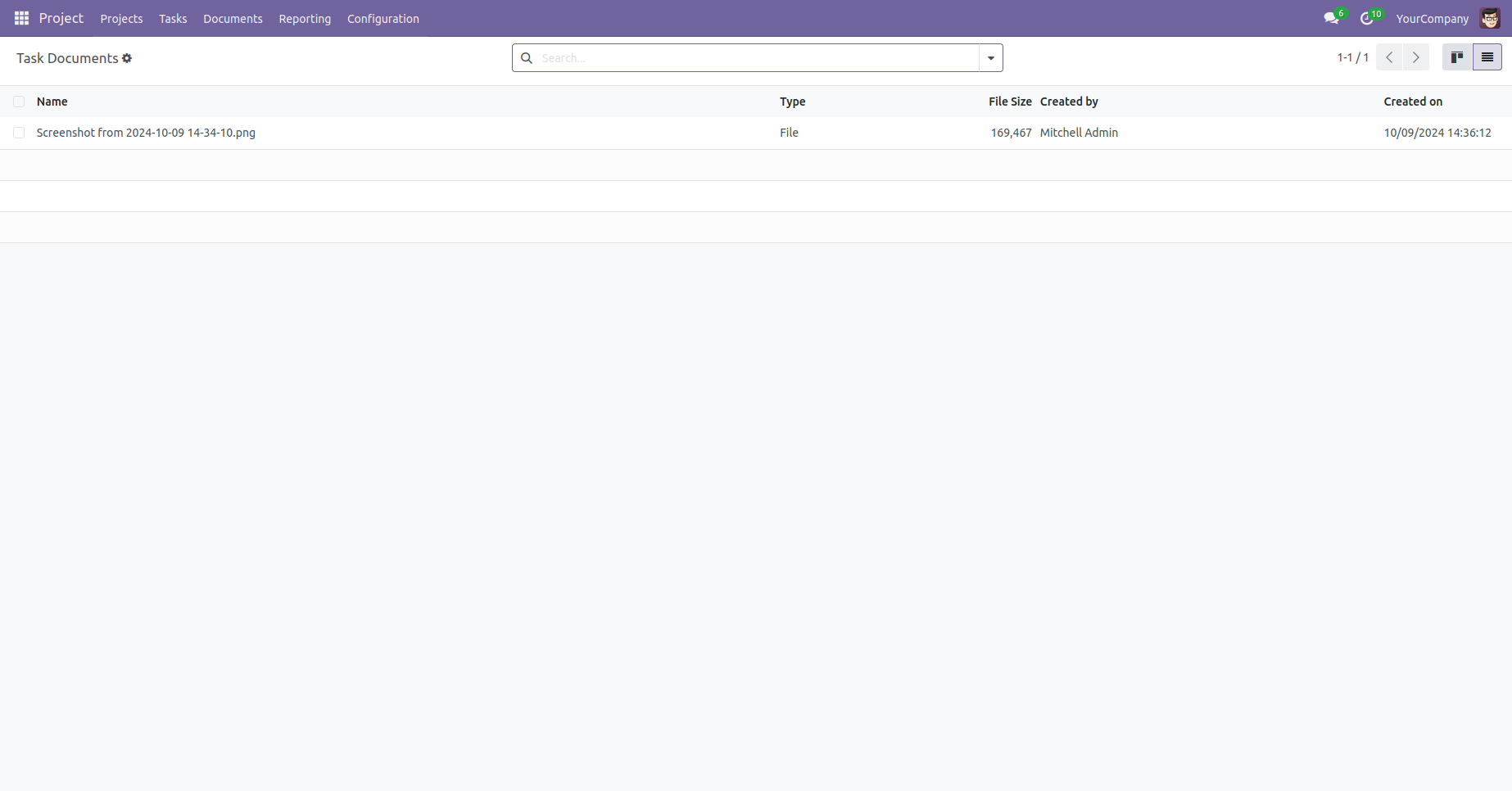Open the Task Documents gear settings
The height and width of the screenshot is (791, 1512).
127,58
